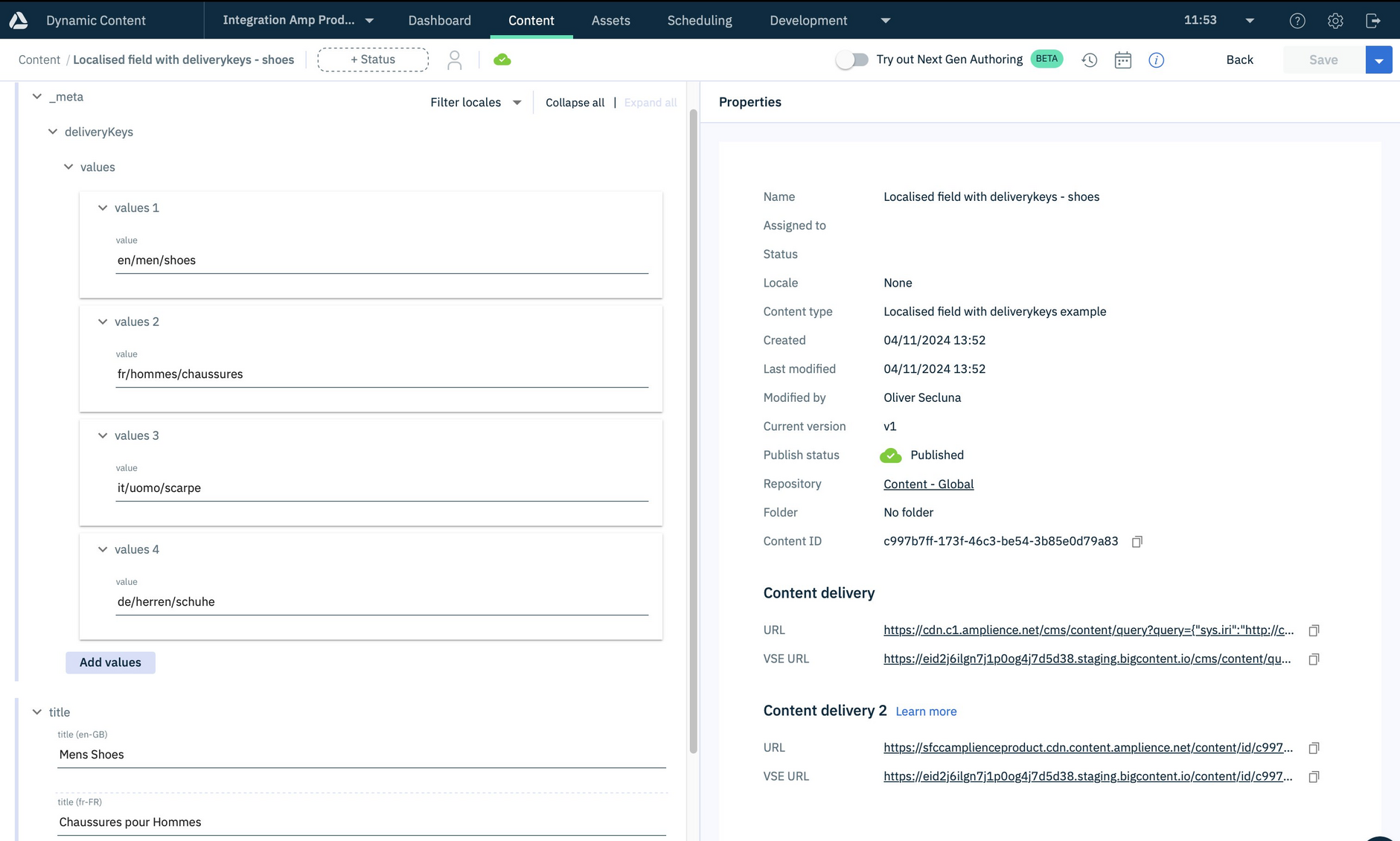
Task: Click the green published cloud icon in toolbar
Action: click(x=502, y=60)
